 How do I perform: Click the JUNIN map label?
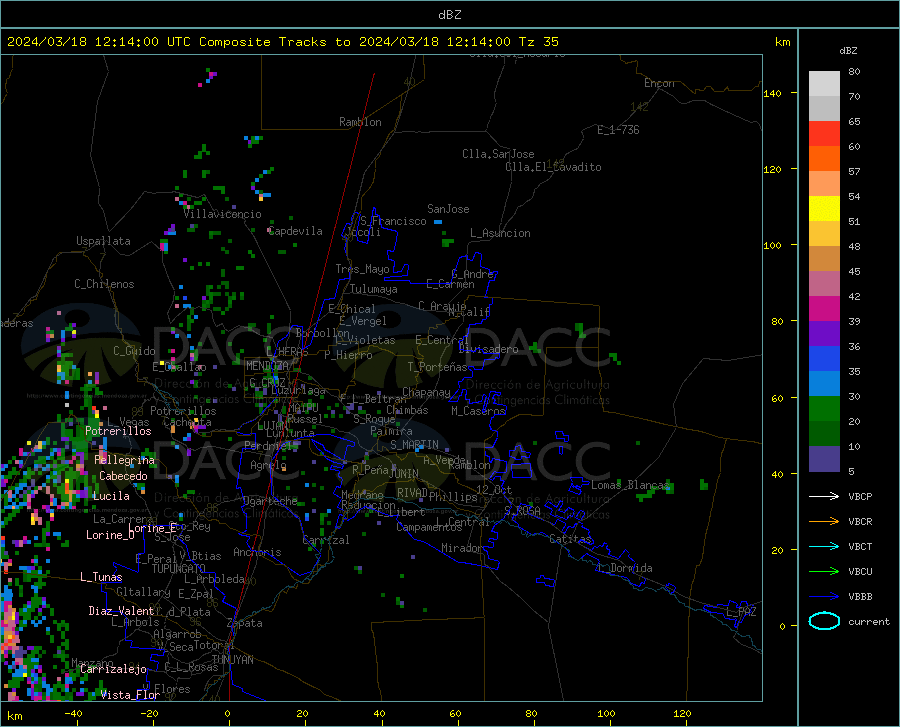tap(404, 474)
